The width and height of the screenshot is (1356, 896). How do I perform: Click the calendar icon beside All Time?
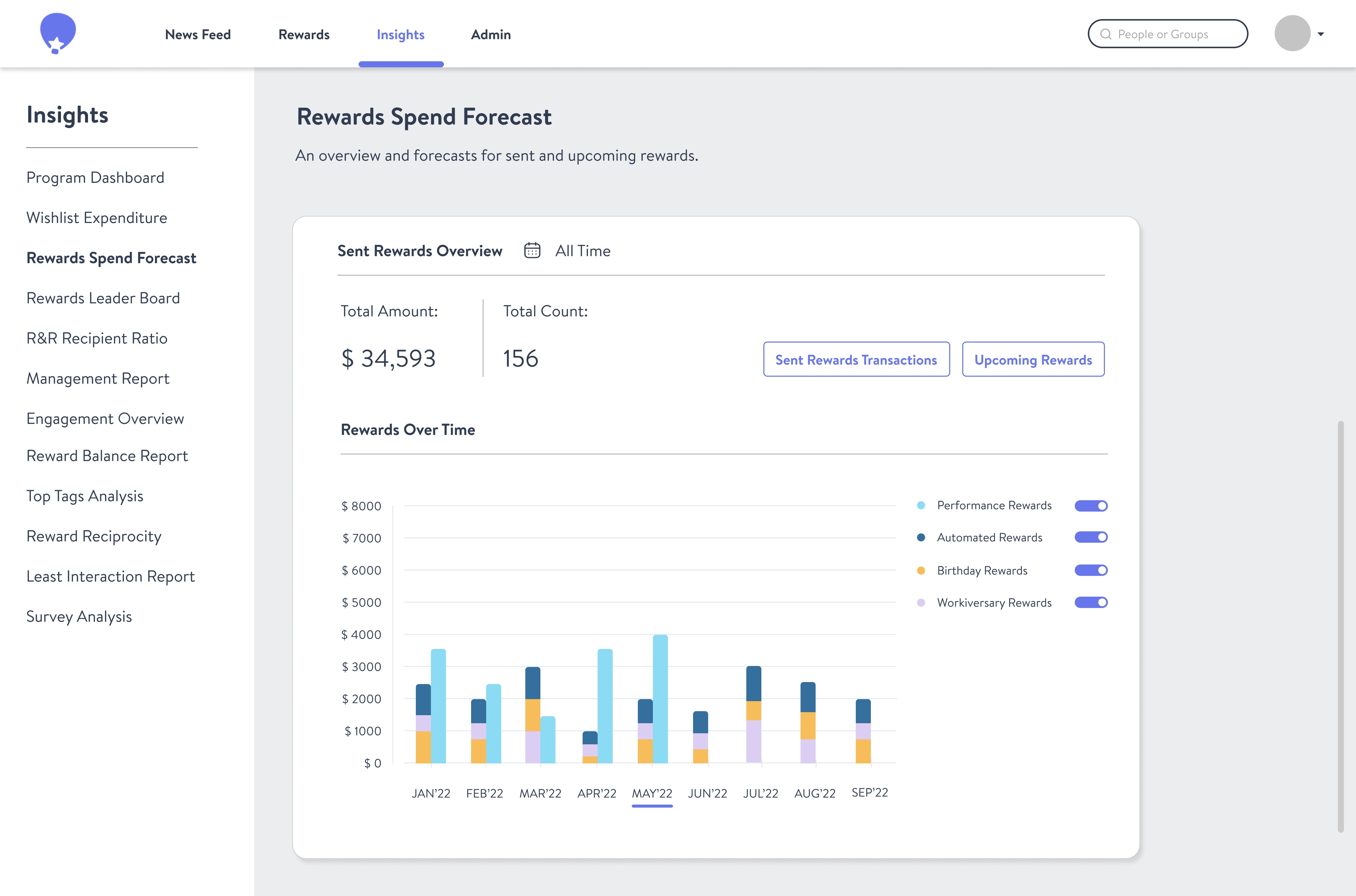(x=532, y=251)
